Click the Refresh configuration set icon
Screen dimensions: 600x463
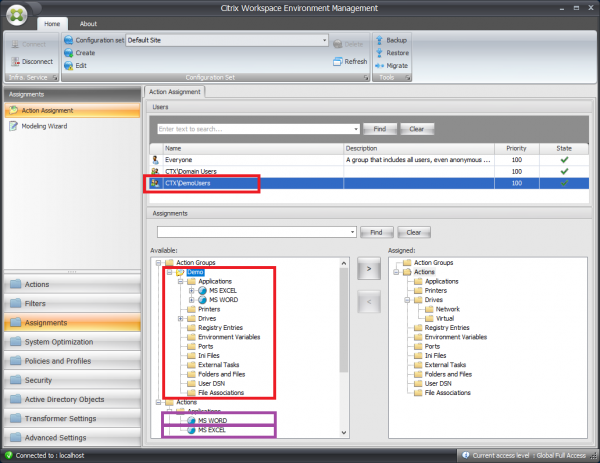[x=336, y=61]
